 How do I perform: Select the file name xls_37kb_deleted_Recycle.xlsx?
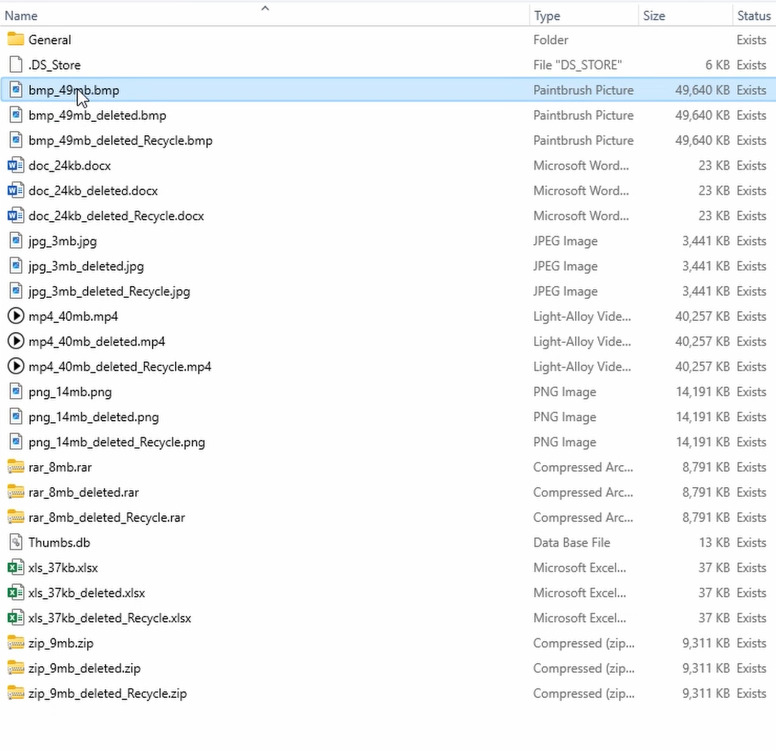click(110, 618)
